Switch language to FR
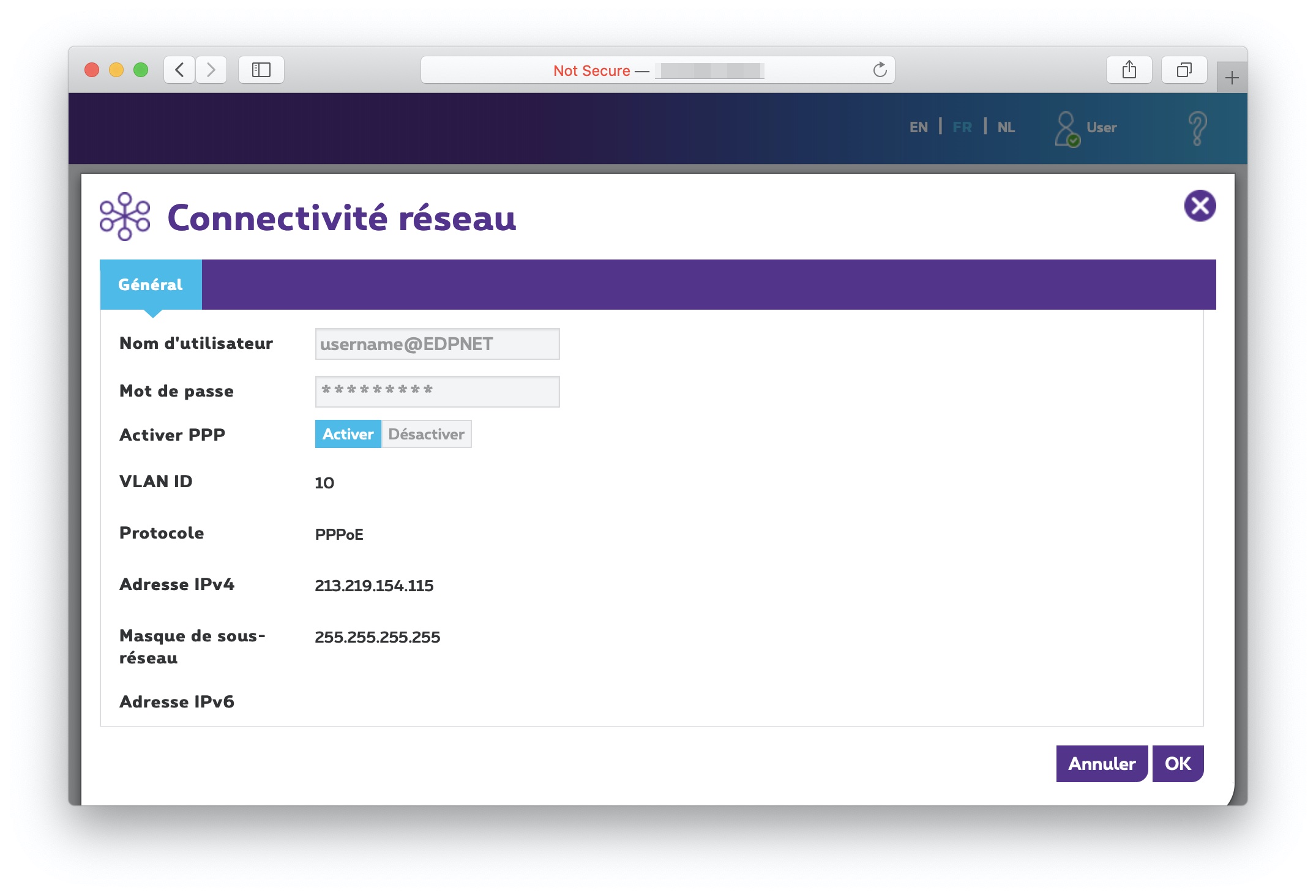Viewport: 1316px width, 896px height. point(962,127)
